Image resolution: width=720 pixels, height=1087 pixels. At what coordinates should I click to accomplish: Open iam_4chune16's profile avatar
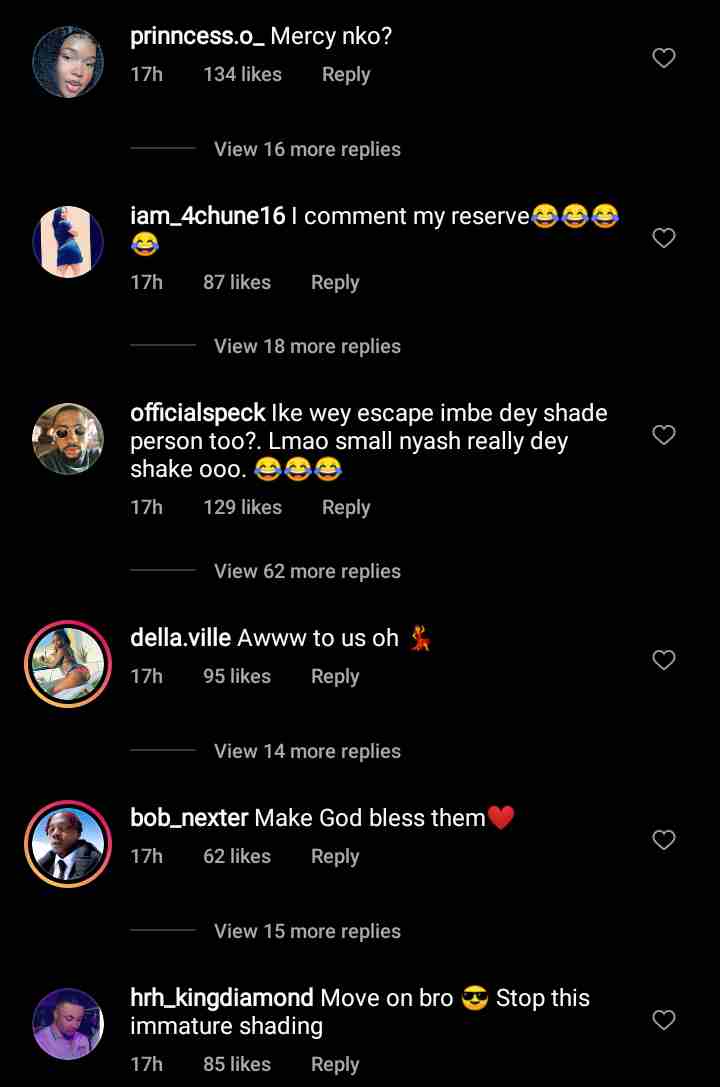coord(68,241)
